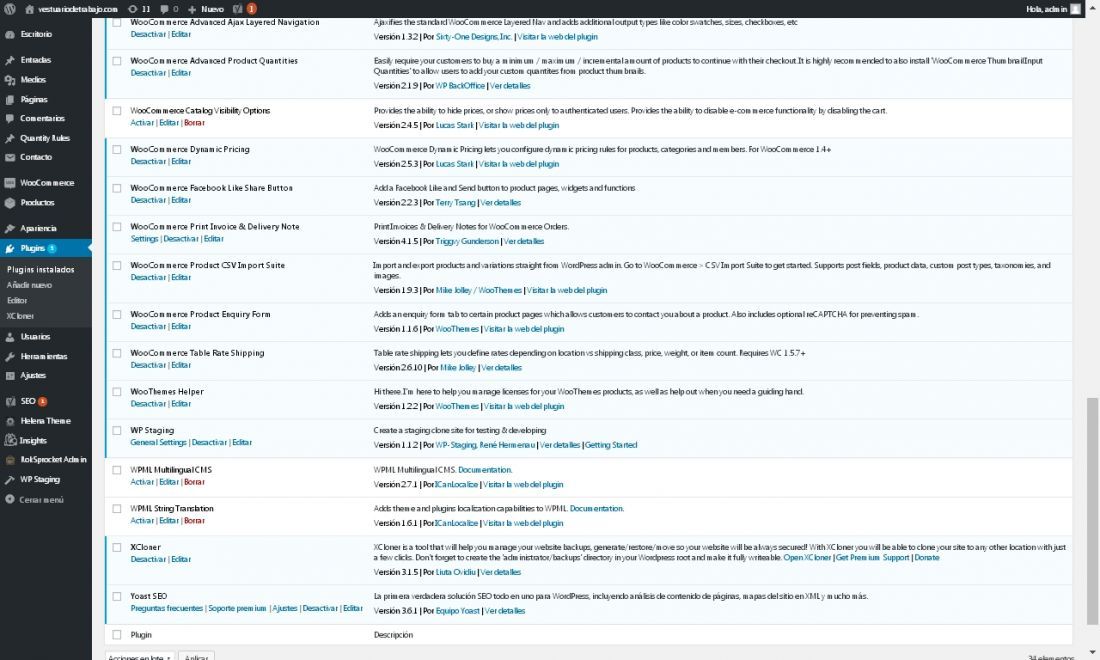The height and width of the screenshot is (660, 1100).
Task: Click the Quantity Rules sidebar icon
Action: tap(10, 138)
